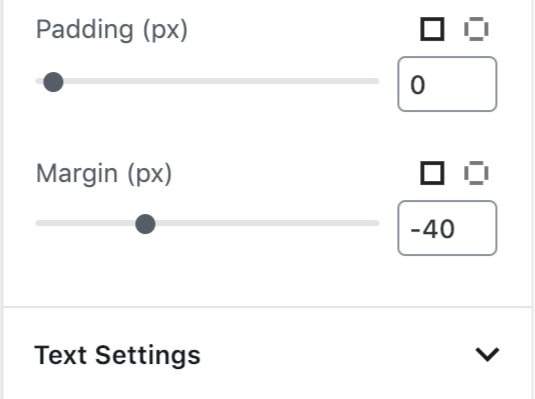The width and height of the screenshot is (535, 399).
Task: Click the Padding value input box
Action: pos(447,84)
